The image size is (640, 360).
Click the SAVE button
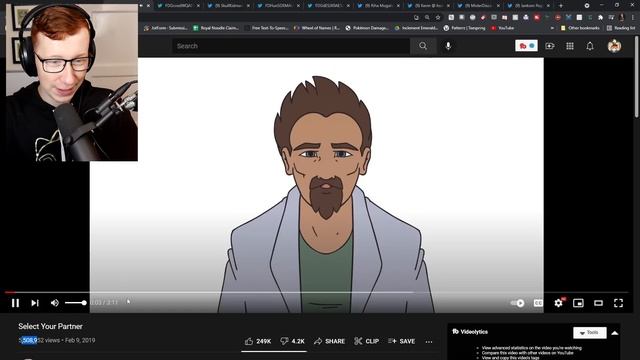click(x=402, y=341)
